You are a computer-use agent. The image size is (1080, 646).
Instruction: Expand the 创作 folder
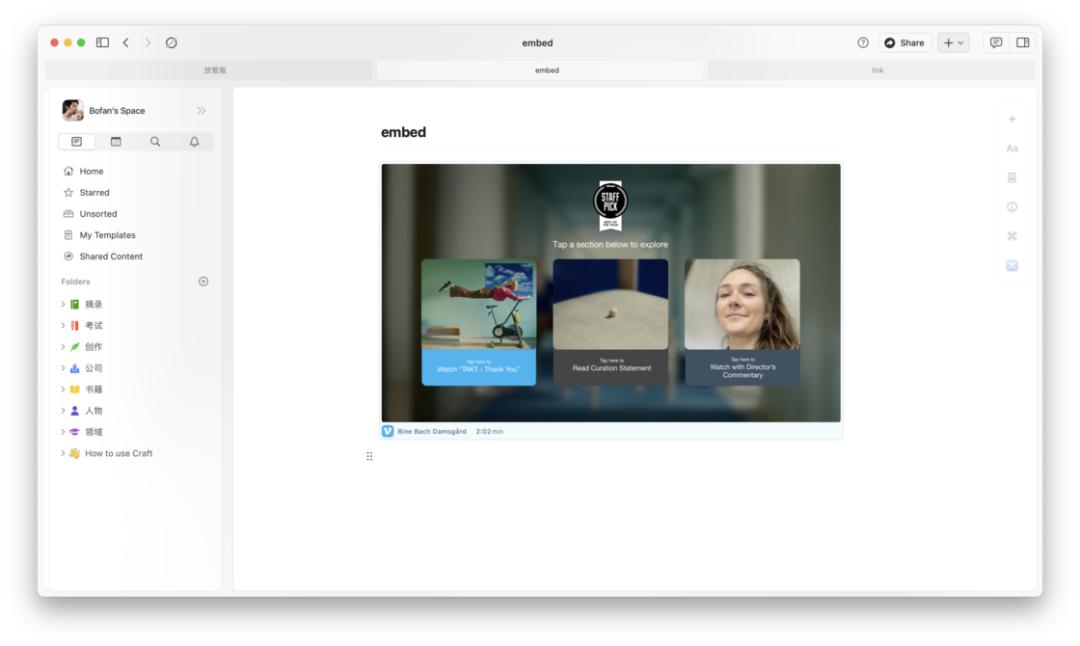pyautogui.click(x=63, y=347)
